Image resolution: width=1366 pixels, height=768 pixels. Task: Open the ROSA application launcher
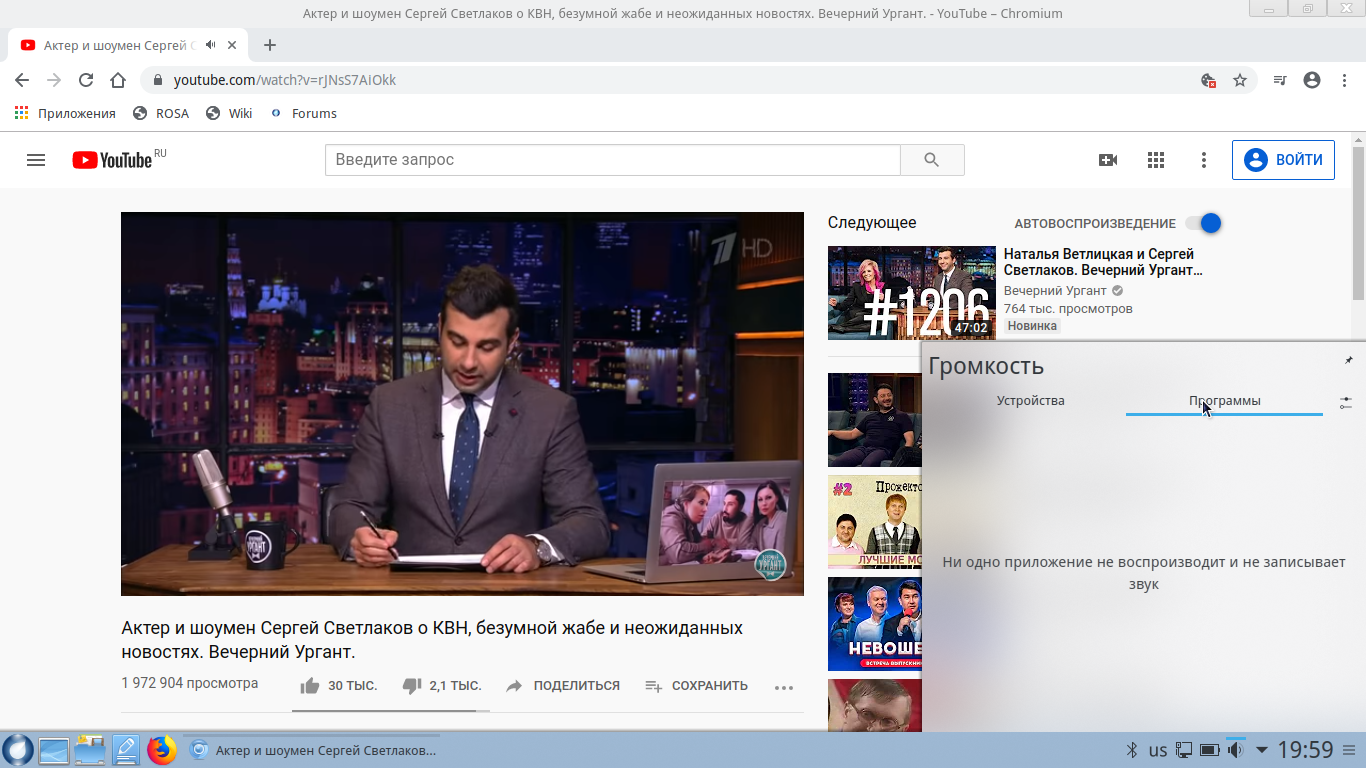coord(17,750)
